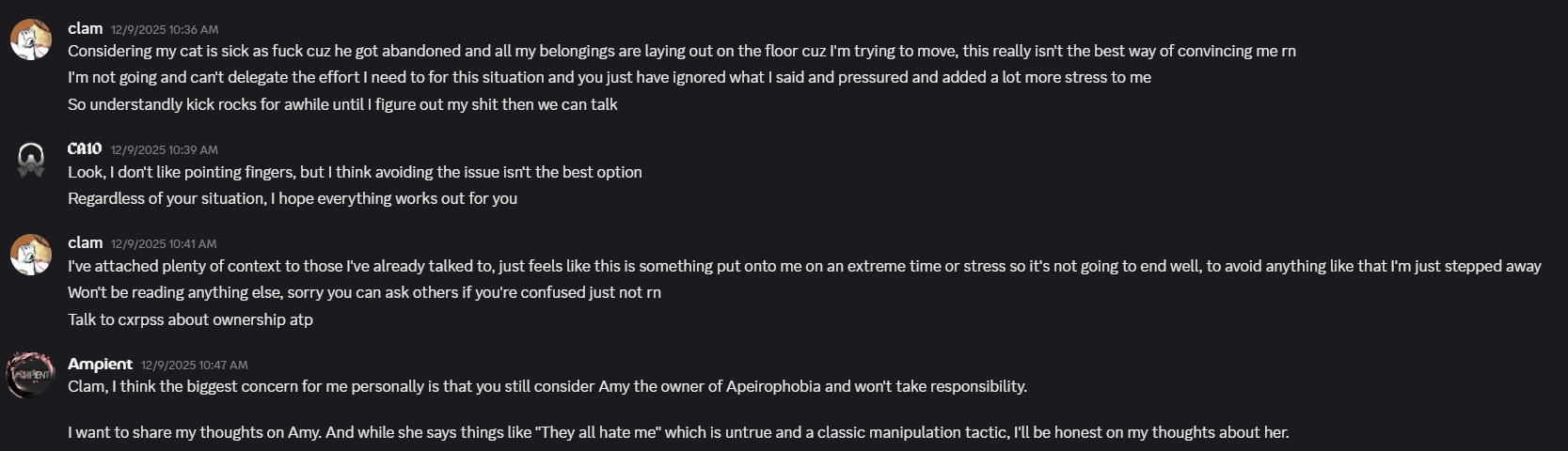Click the "Talk to cxrpss about ownership atp" message
1568x451 pixels.
(x=190, y=319)
